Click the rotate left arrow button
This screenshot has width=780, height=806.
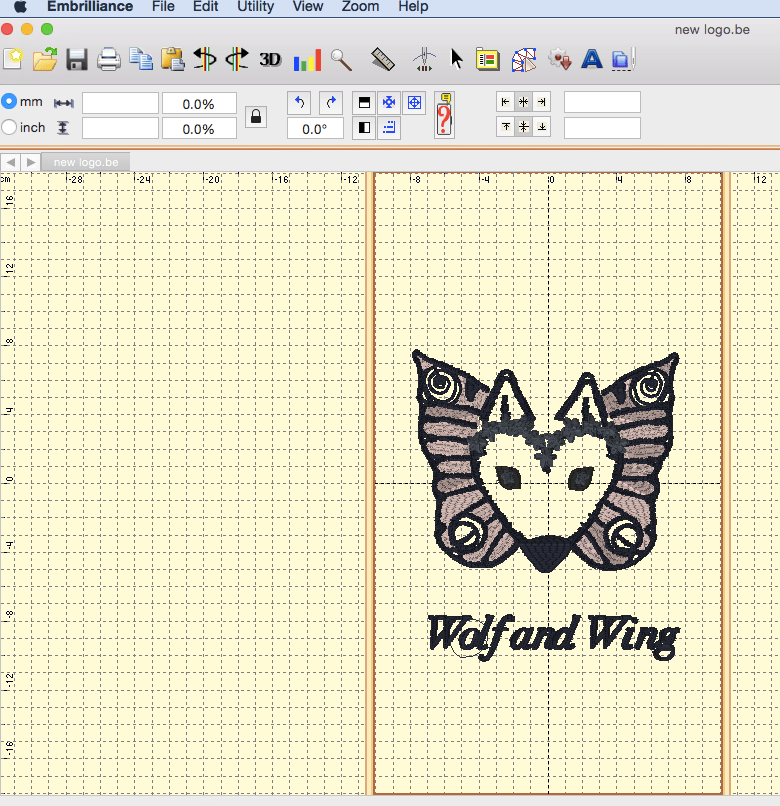298,102
